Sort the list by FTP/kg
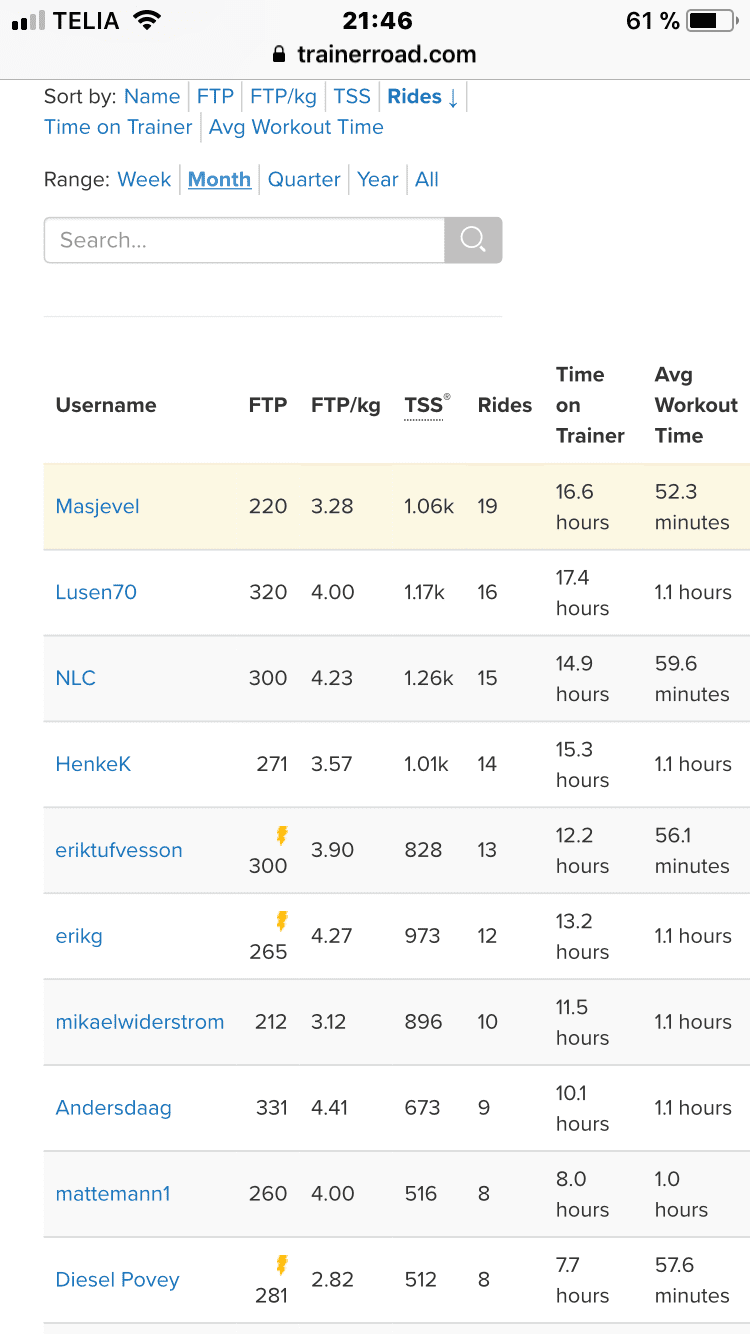 point(283,97)
